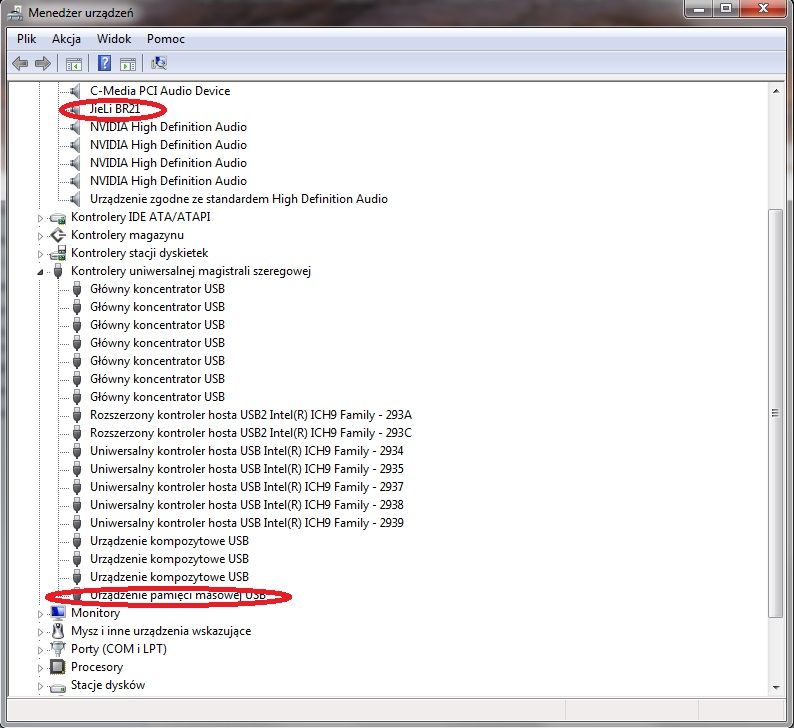Click USB icon of Uniwersalny kontroler 2934
The image size is (794, 728).
point(77,451)
